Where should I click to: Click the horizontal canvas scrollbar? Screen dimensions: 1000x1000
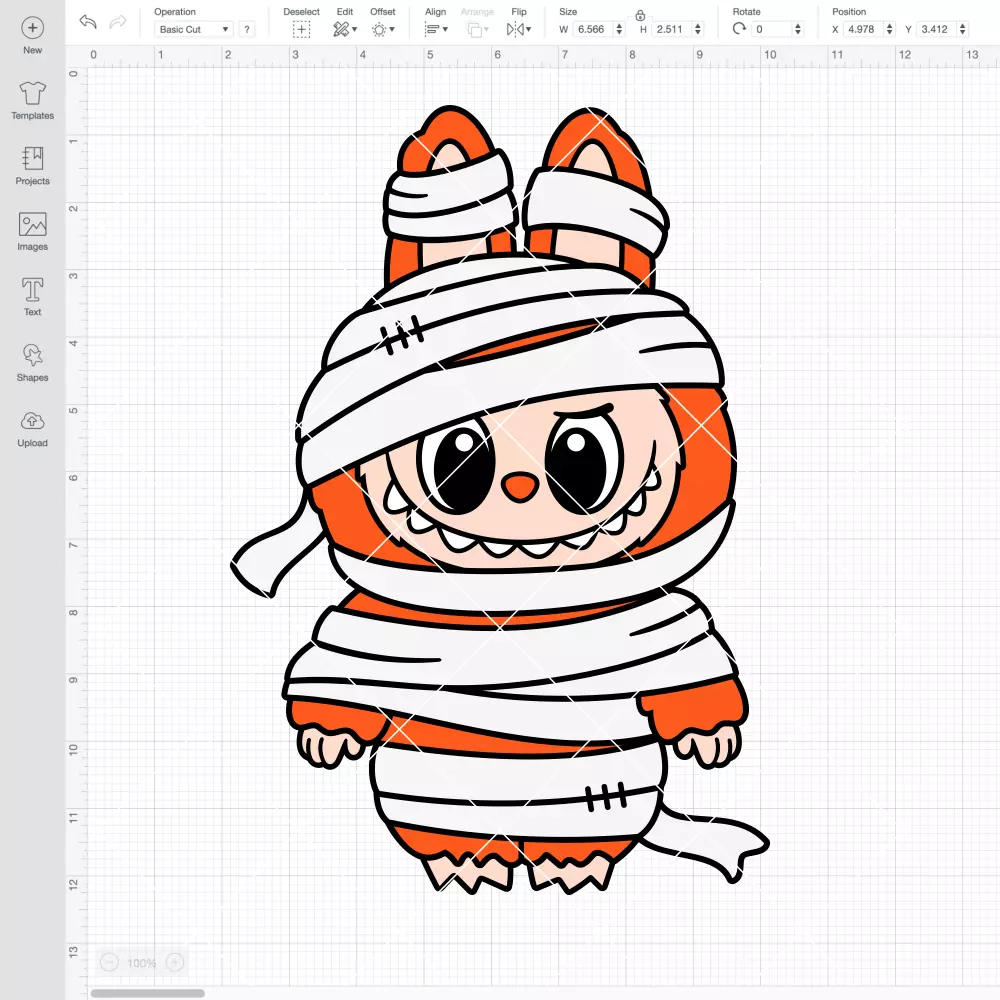147,993
